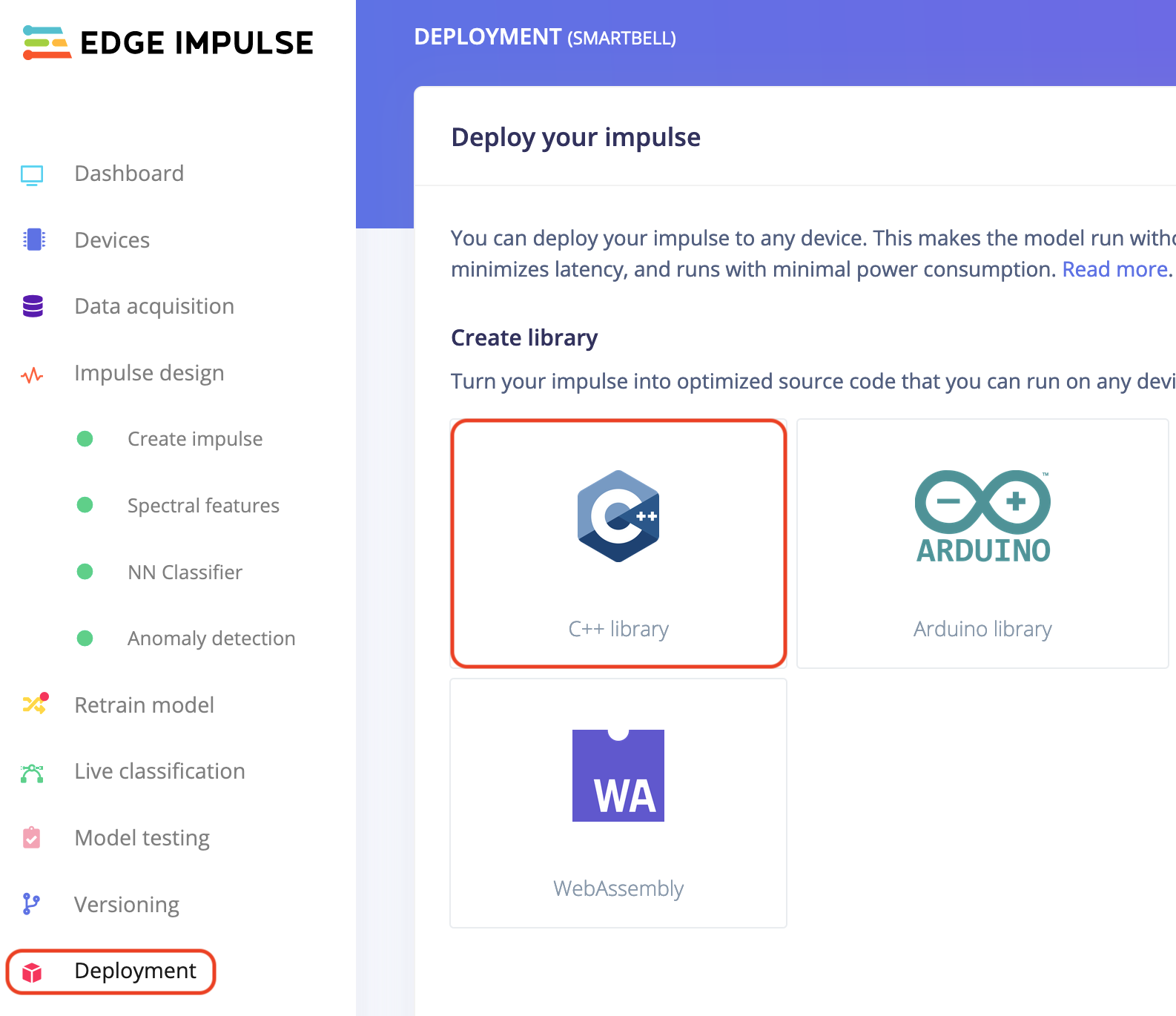1176x1016 pixels.
Task: Click the Retrain model shuffle icon
Action: point(34,704)
